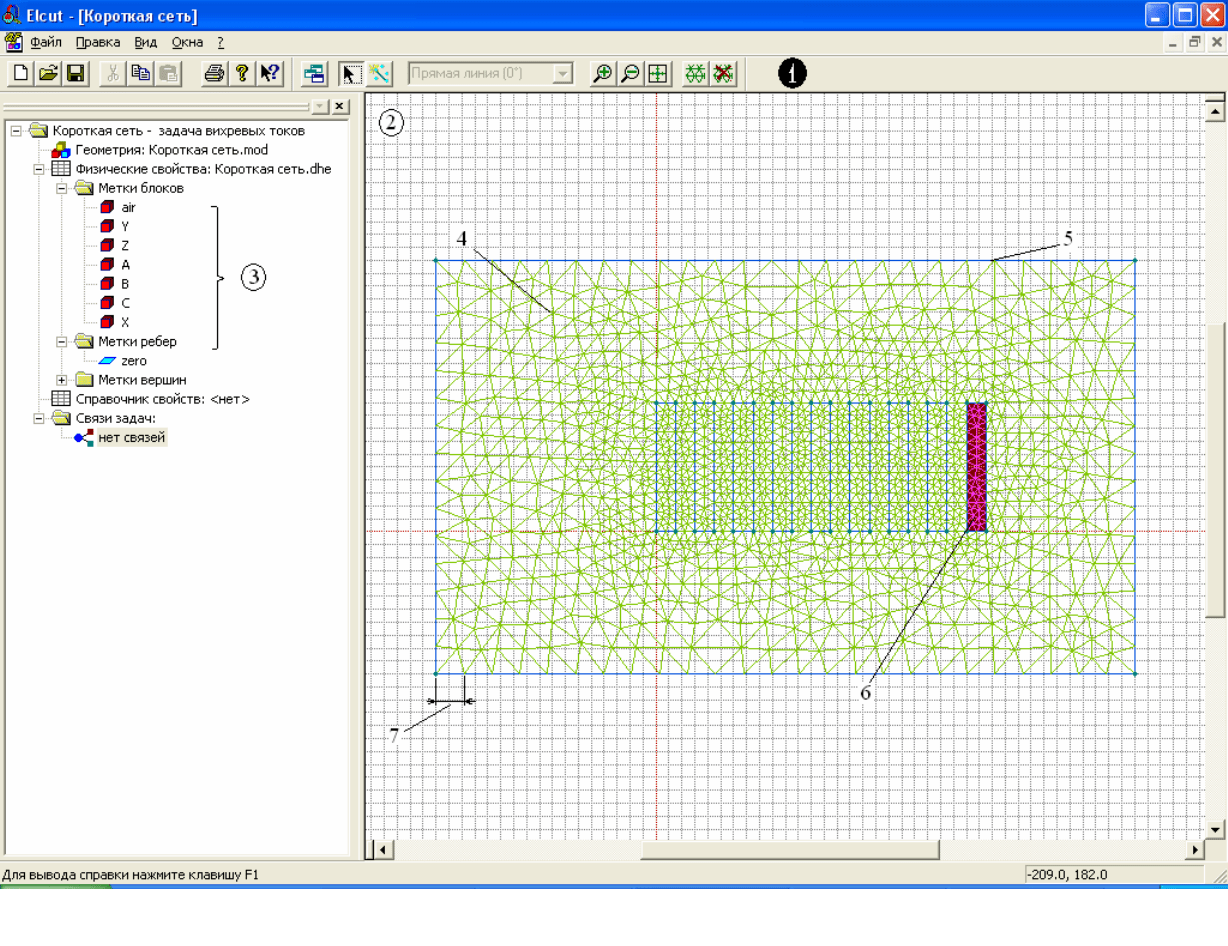Click the Cut scissors icon

[x=113, y=73]
